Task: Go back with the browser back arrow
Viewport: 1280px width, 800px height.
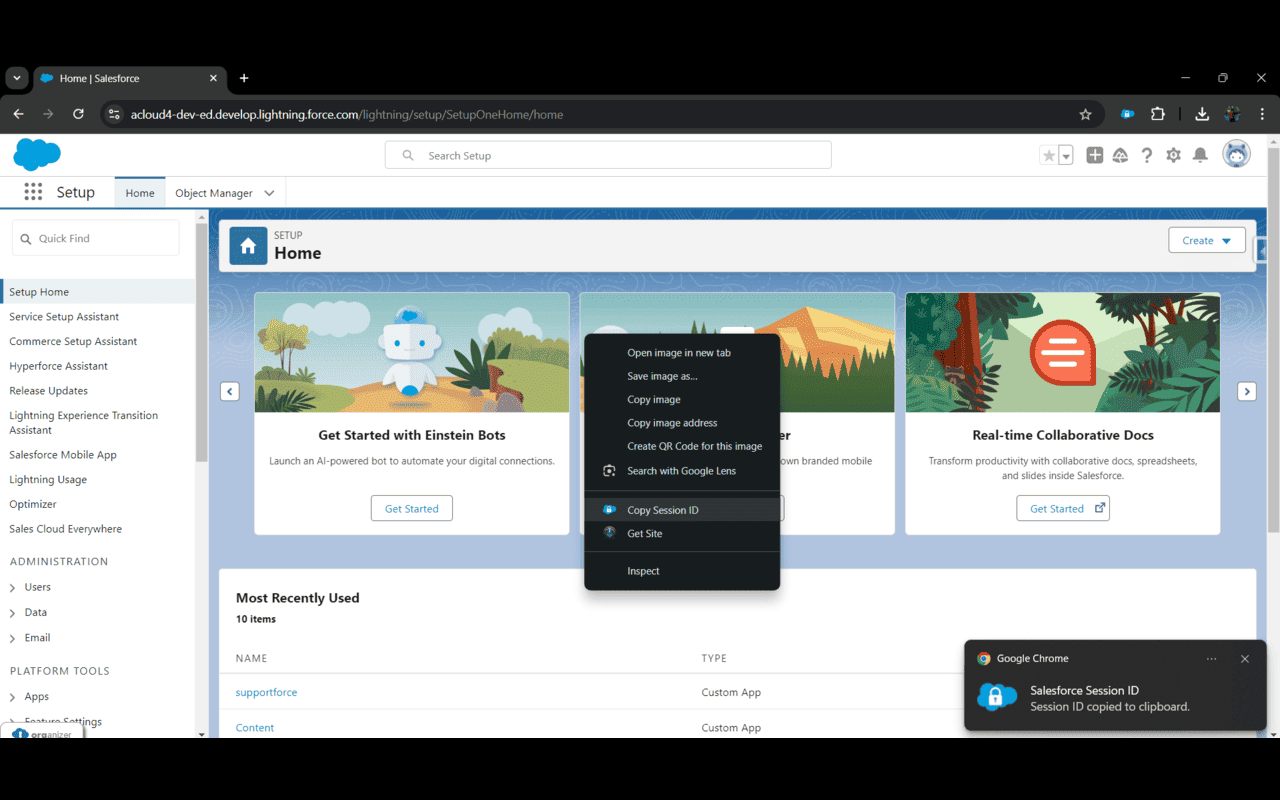Action: click(x=18, y=114)
